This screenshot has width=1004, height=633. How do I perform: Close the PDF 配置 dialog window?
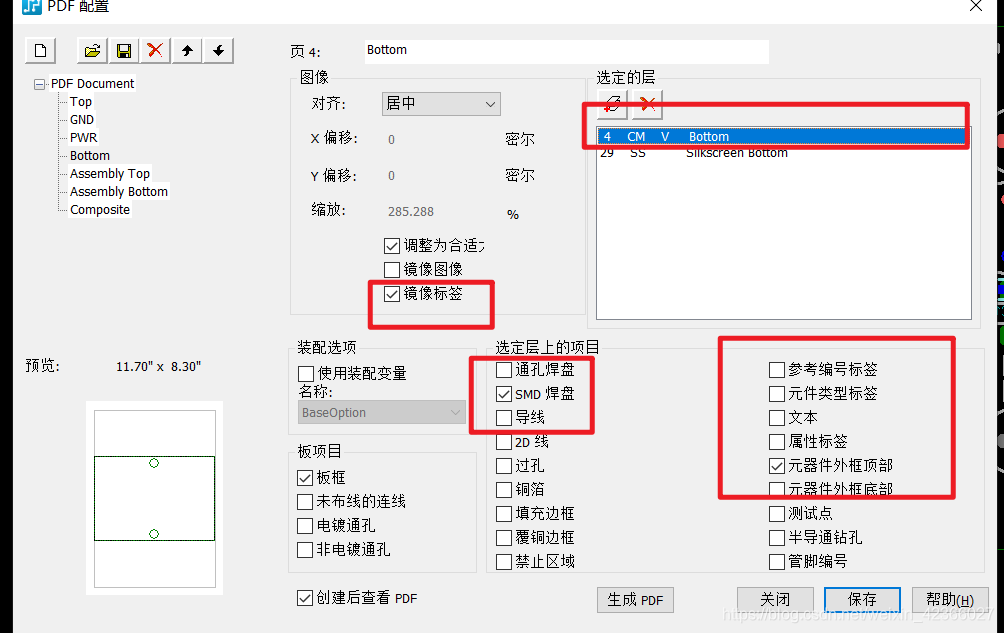pos(976,6)
